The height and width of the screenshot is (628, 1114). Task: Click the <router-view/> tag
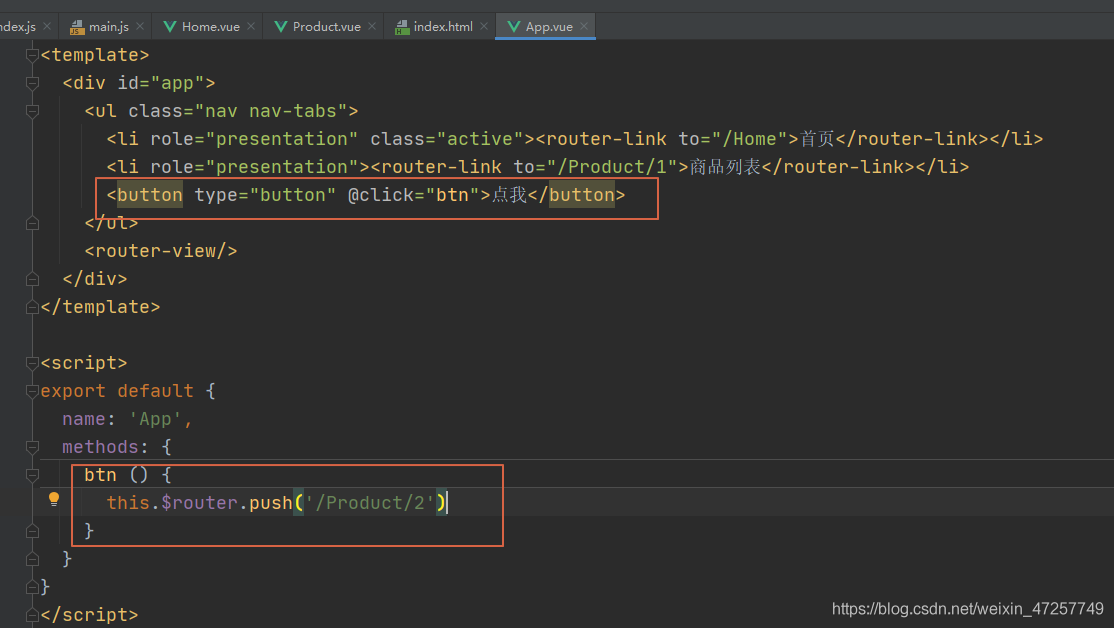161,251
